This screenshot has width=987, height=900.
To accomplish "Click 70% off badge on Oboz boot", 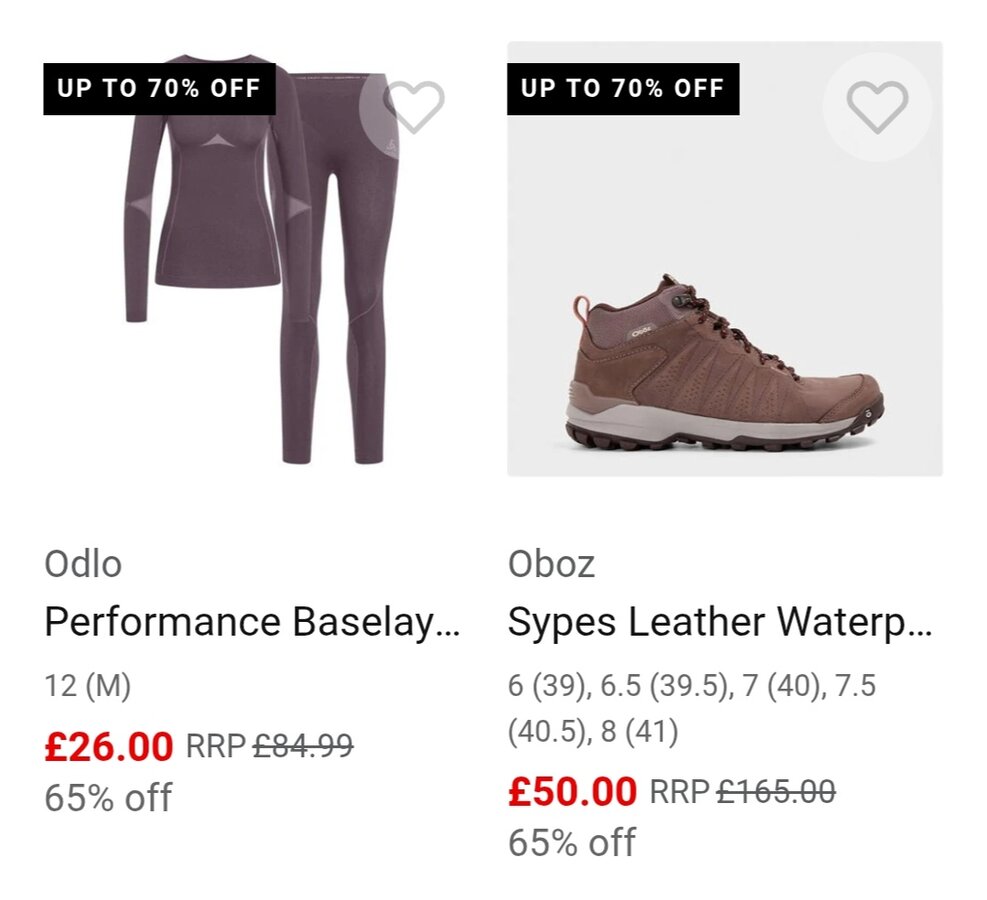I will (x=622, y=88).
